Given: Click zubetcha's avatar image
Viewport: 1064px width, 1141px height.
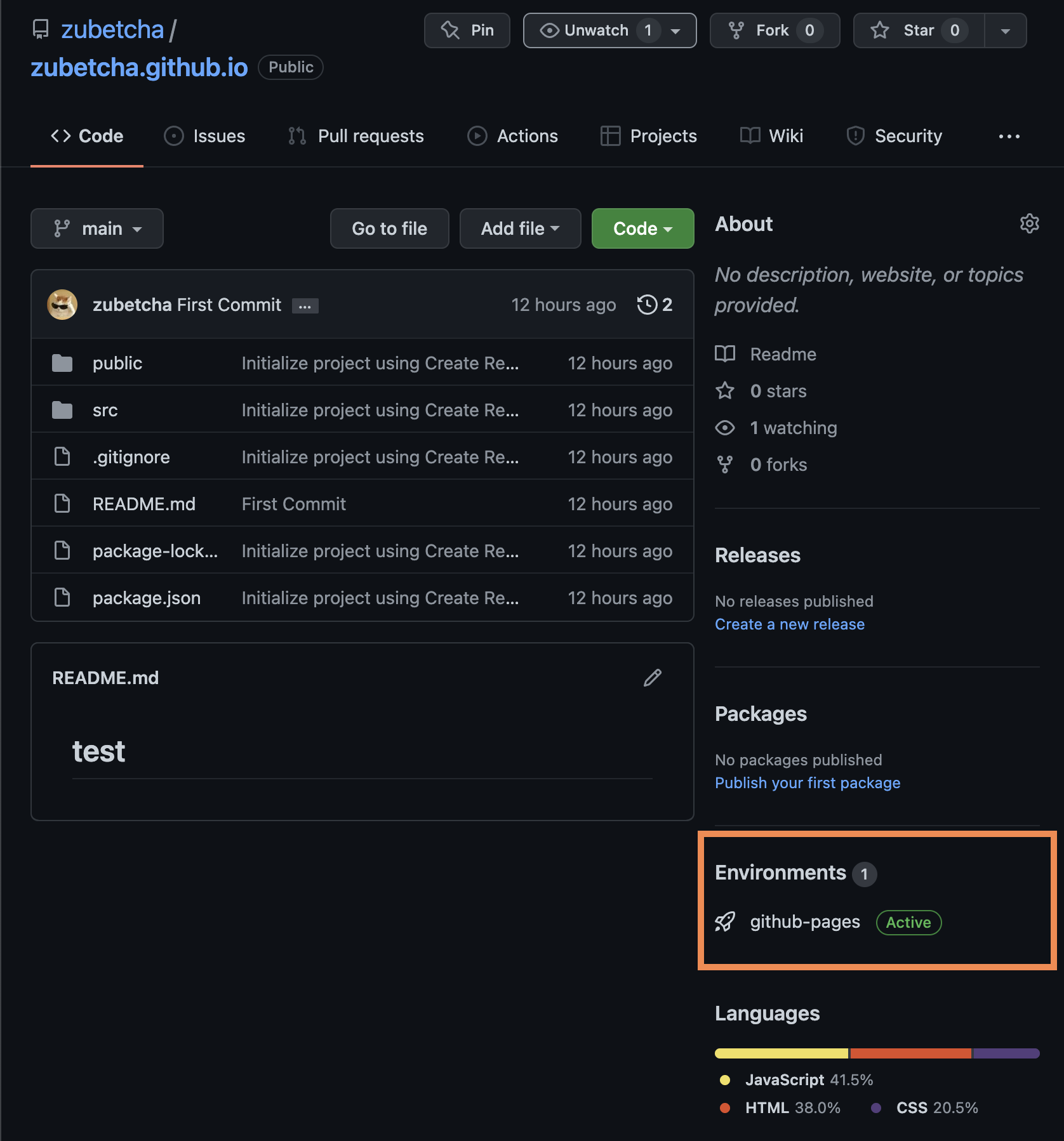Looking at the screenshot, I should click(x=62, y=305).
